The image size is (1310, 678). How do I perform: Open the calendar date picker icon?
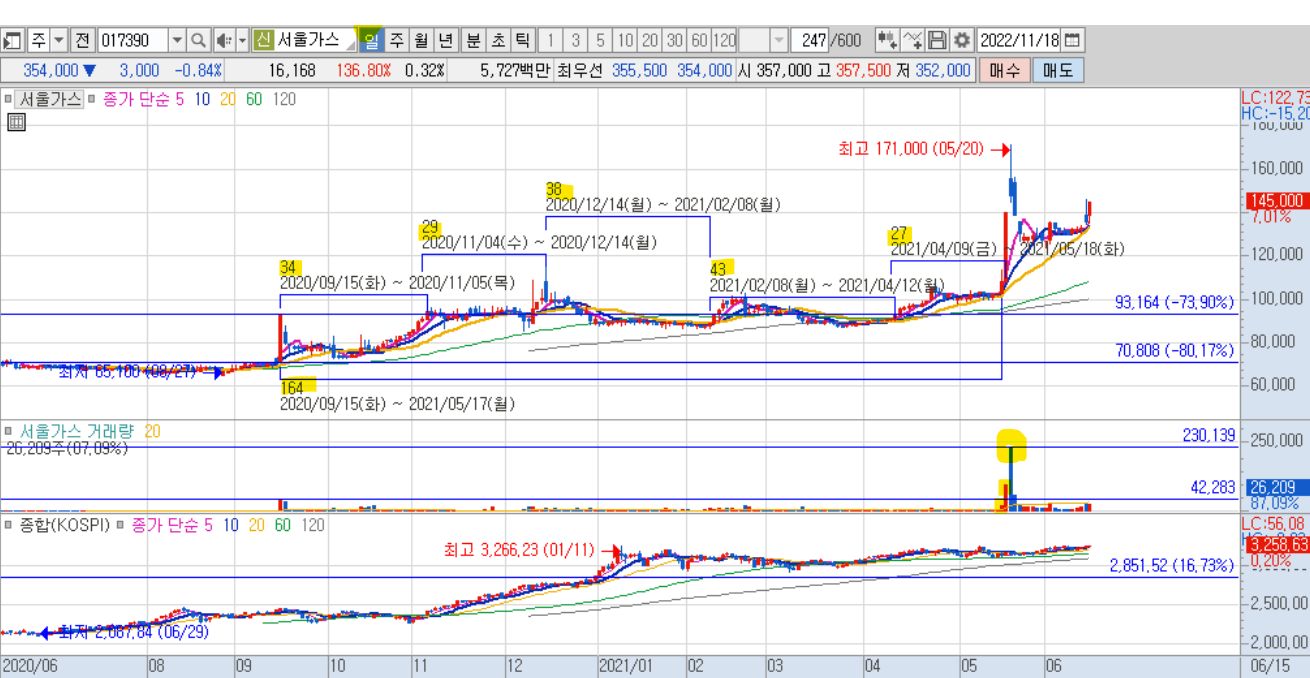(x=1072, y=40)
